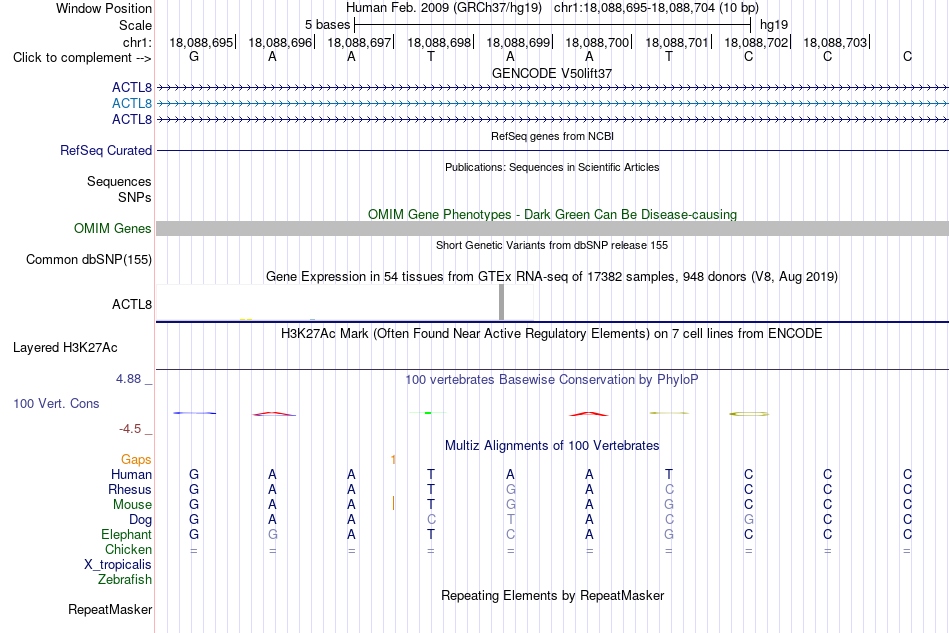Image resolution: width=950 pixels, height=633 pixels.
Task: Click the orange gap bar in Mouse row
Action: point(393,503)
